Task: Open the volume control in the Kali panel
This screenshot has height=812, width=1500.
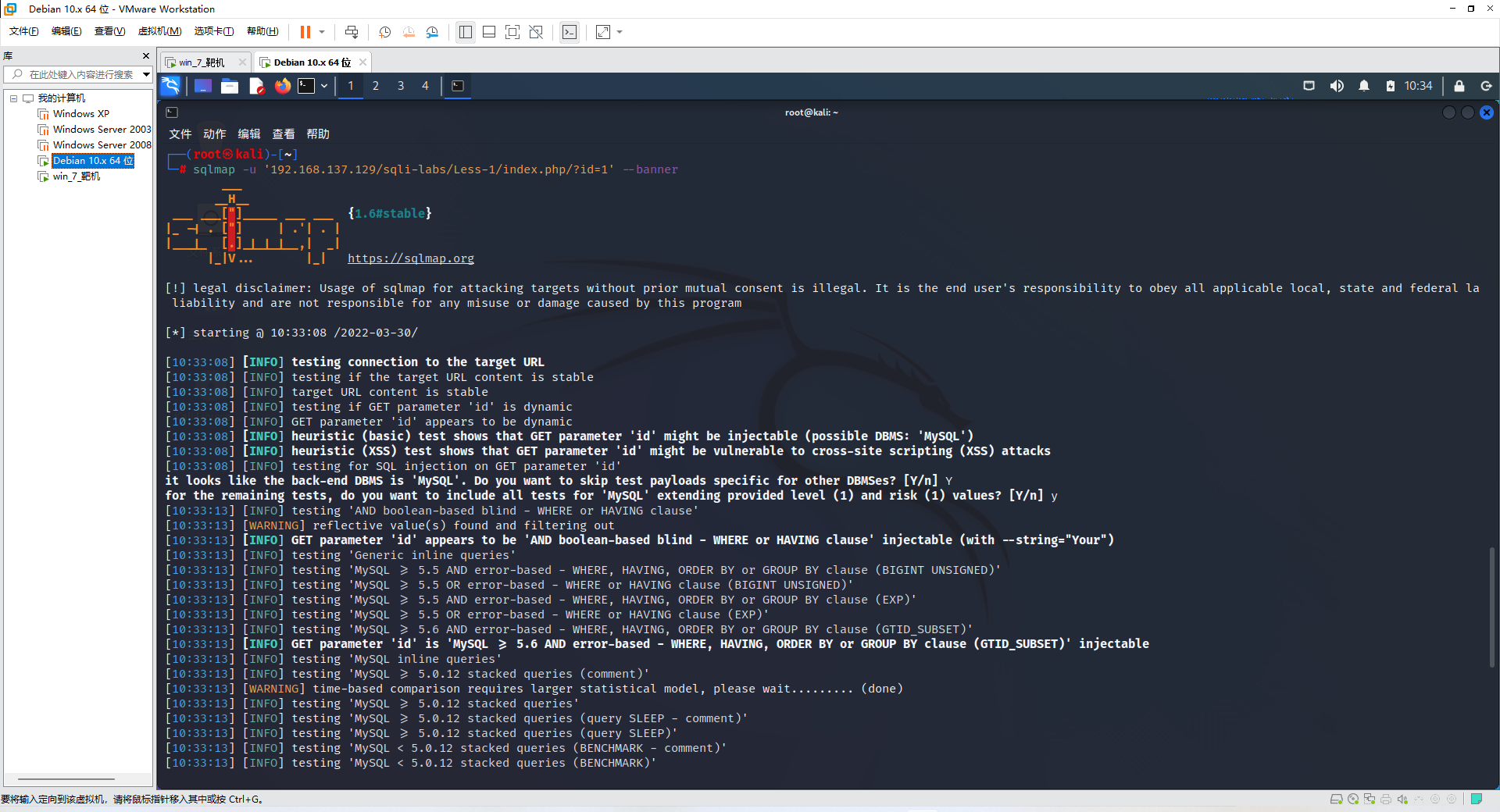Action: point(1337,86)
